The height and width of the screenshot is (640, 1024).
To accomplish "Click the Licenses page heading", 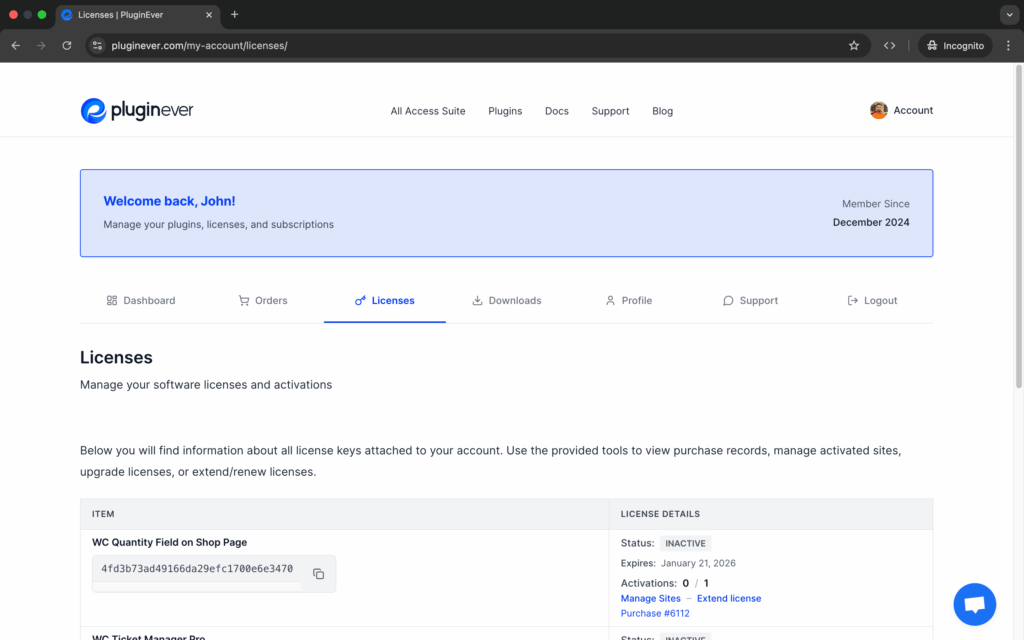I will 116,357.
